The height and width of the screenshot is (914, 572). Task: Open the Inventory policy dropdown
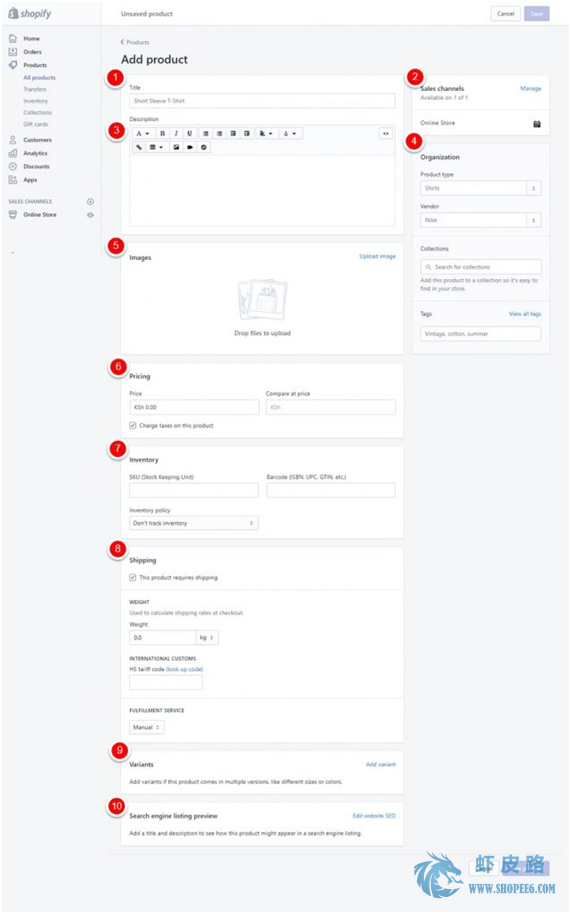[194, 523]
